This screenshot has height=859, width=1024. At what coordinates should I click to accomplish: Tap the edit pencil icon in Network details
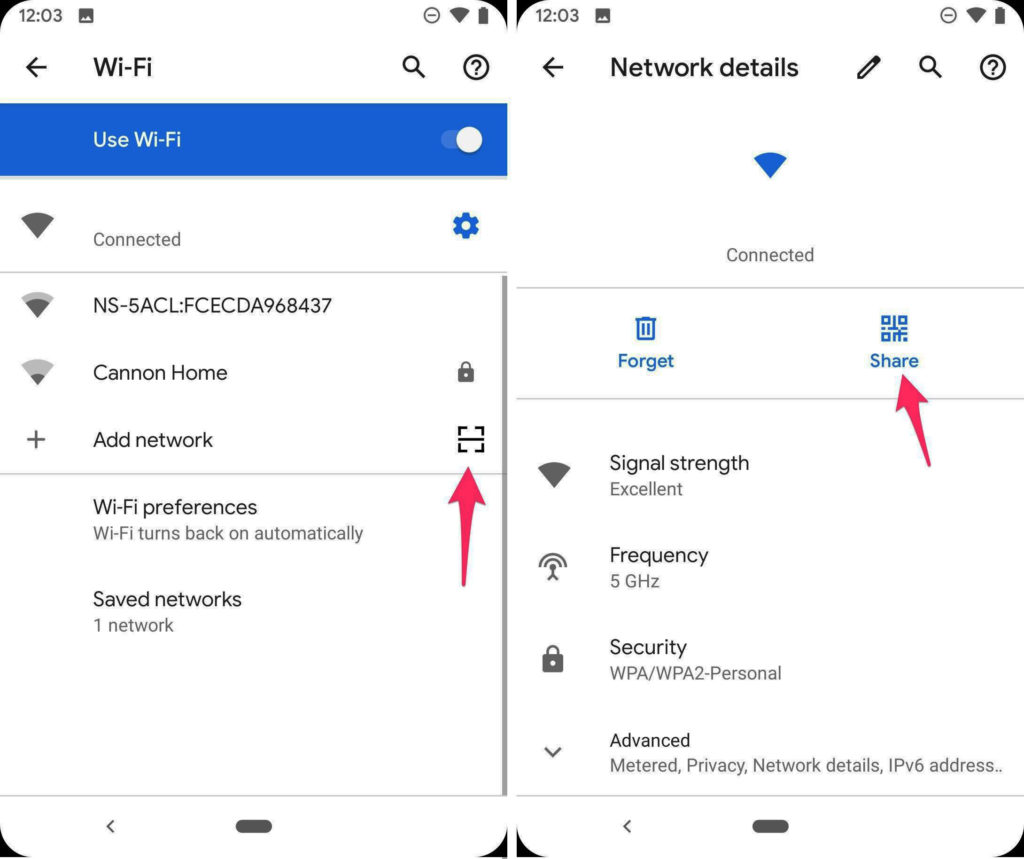(869, 67)
